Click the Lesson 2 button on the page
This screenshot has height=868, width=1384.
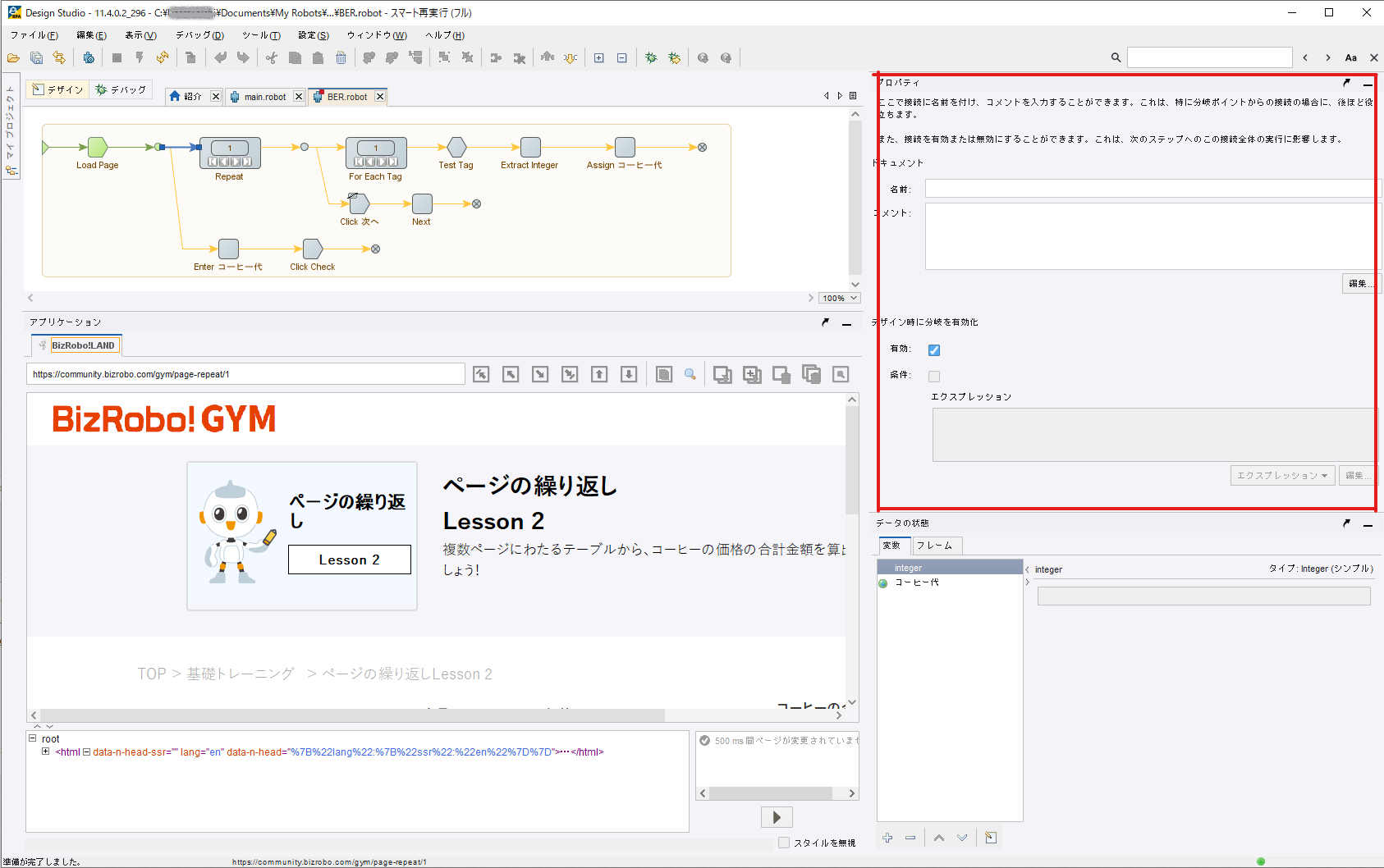coord(350,560)
